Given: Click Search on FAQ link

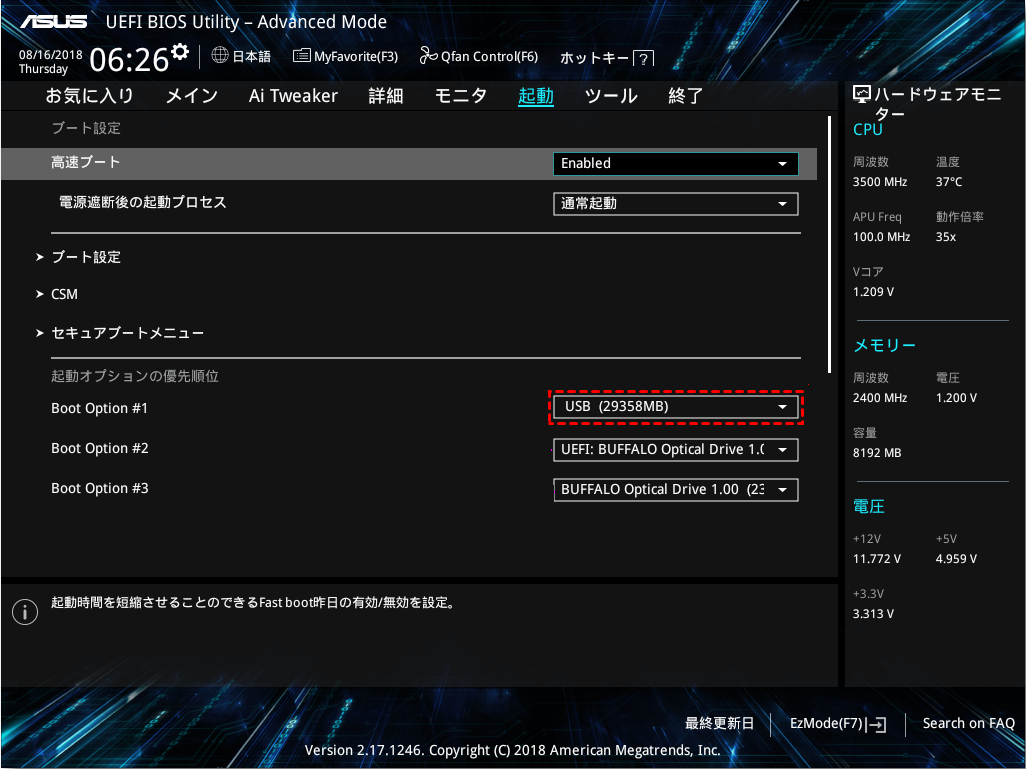Looking at the screenshot, I should tap(968, 723).
